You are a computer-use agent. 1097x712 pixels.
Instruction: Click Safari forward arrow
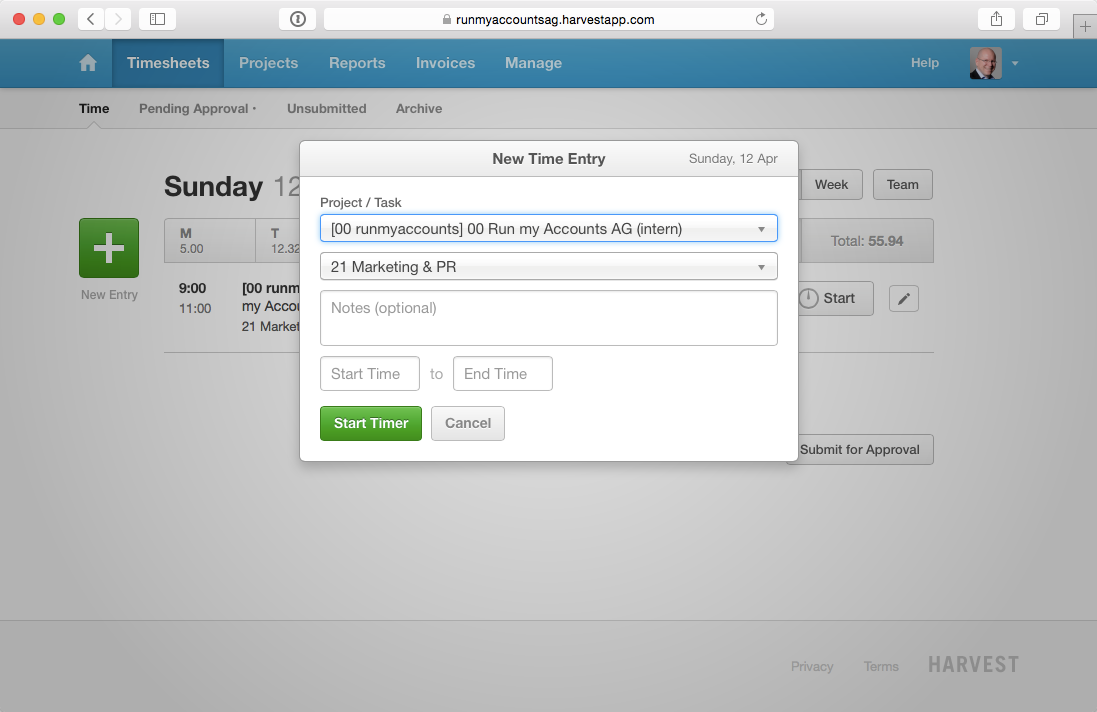pos(118,19)
